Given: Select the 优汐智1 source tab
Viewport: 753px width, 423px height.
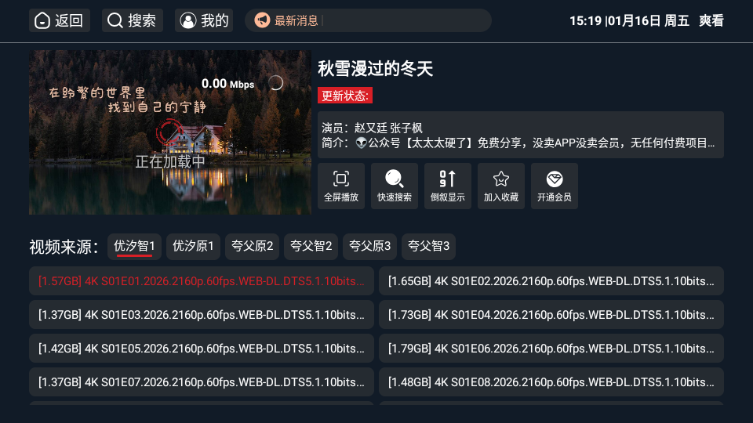Looking at the screenshot, I should pyautogui.click(x=134, y=247).
